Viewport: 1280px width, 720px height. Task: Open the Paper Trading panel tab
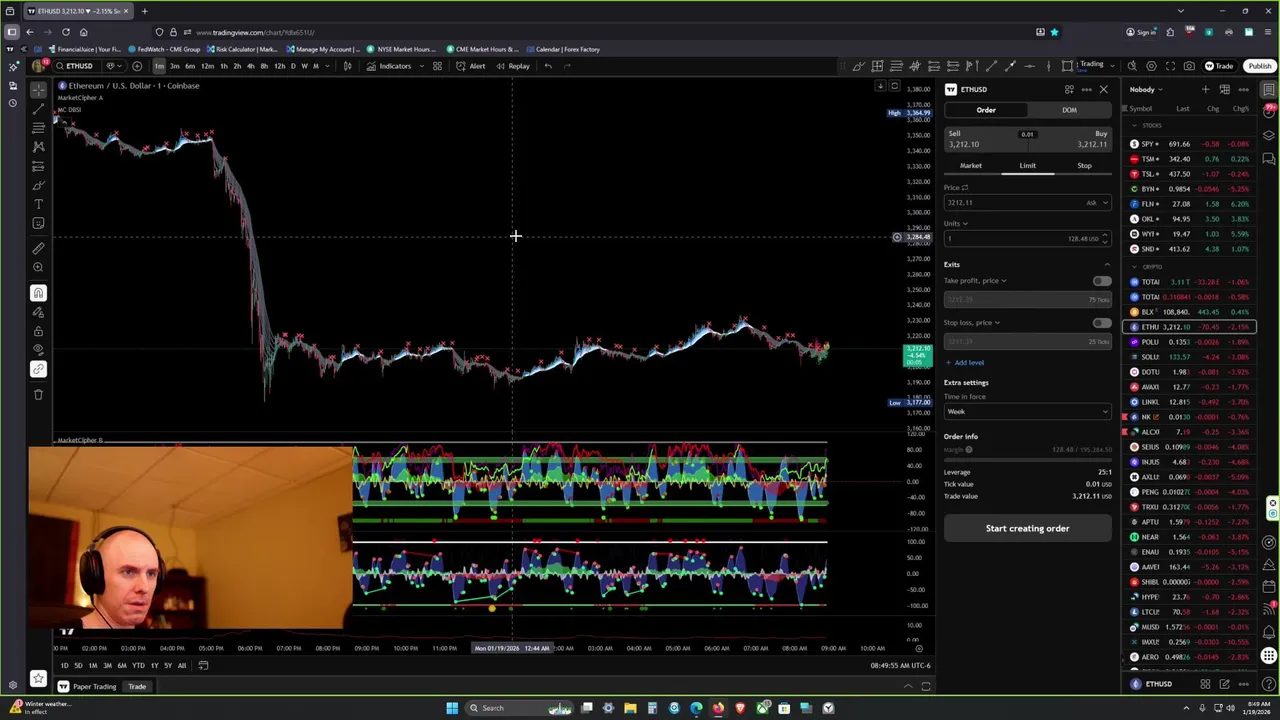[87, 687]
